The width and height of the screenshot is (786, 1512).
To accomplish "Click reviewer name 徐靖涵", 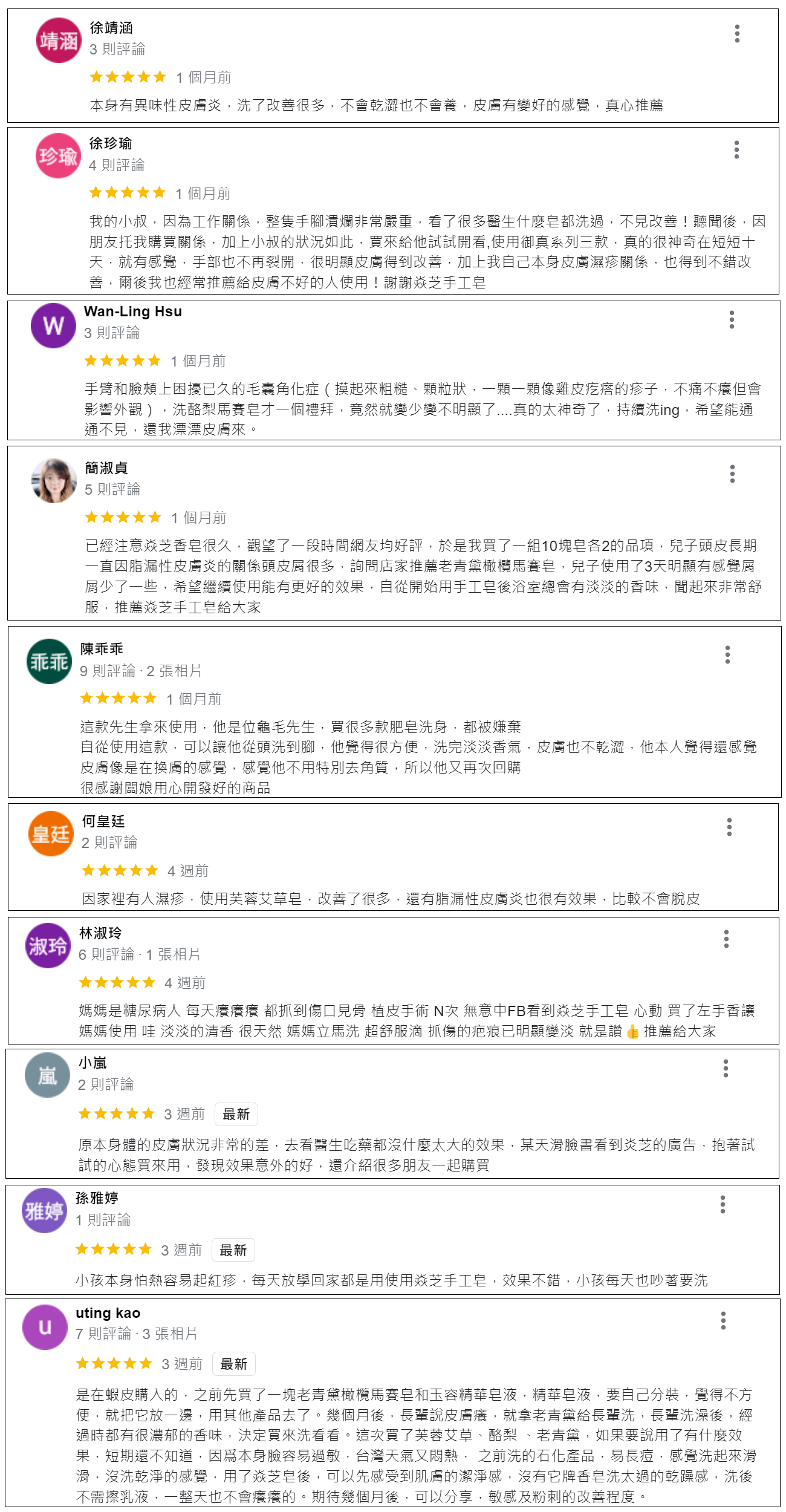I will point(111,28).
